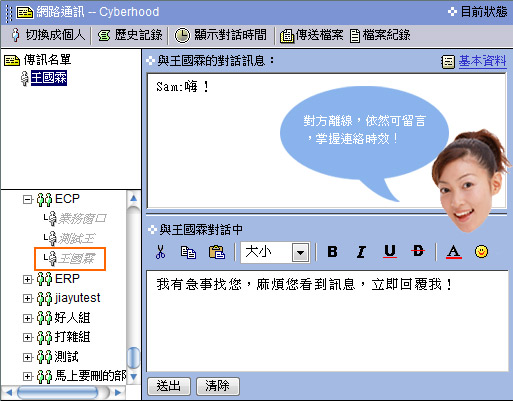Toggle bold formatting
Viewport: 513px width, 401px height.
(x=332, y=251)
